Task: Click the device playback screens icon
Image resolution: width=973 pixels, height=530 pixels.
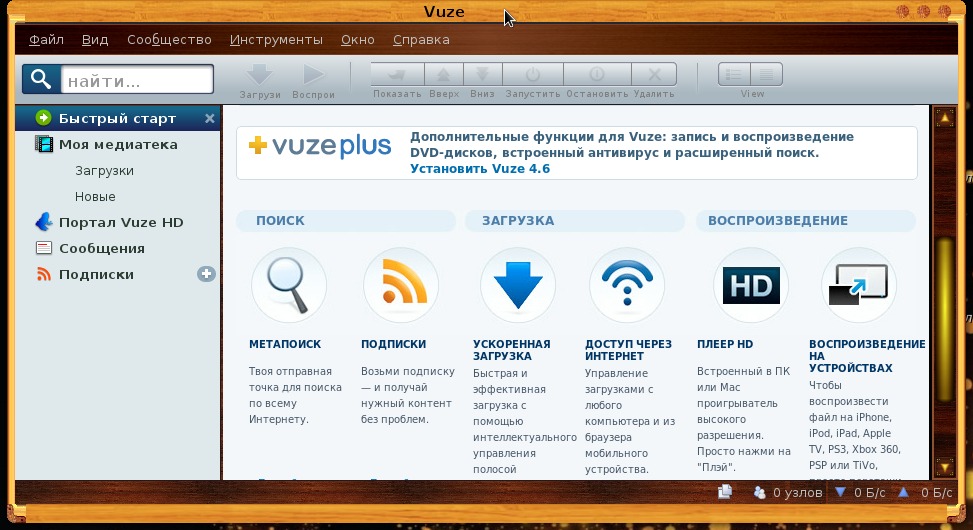Action: point(859,285)
